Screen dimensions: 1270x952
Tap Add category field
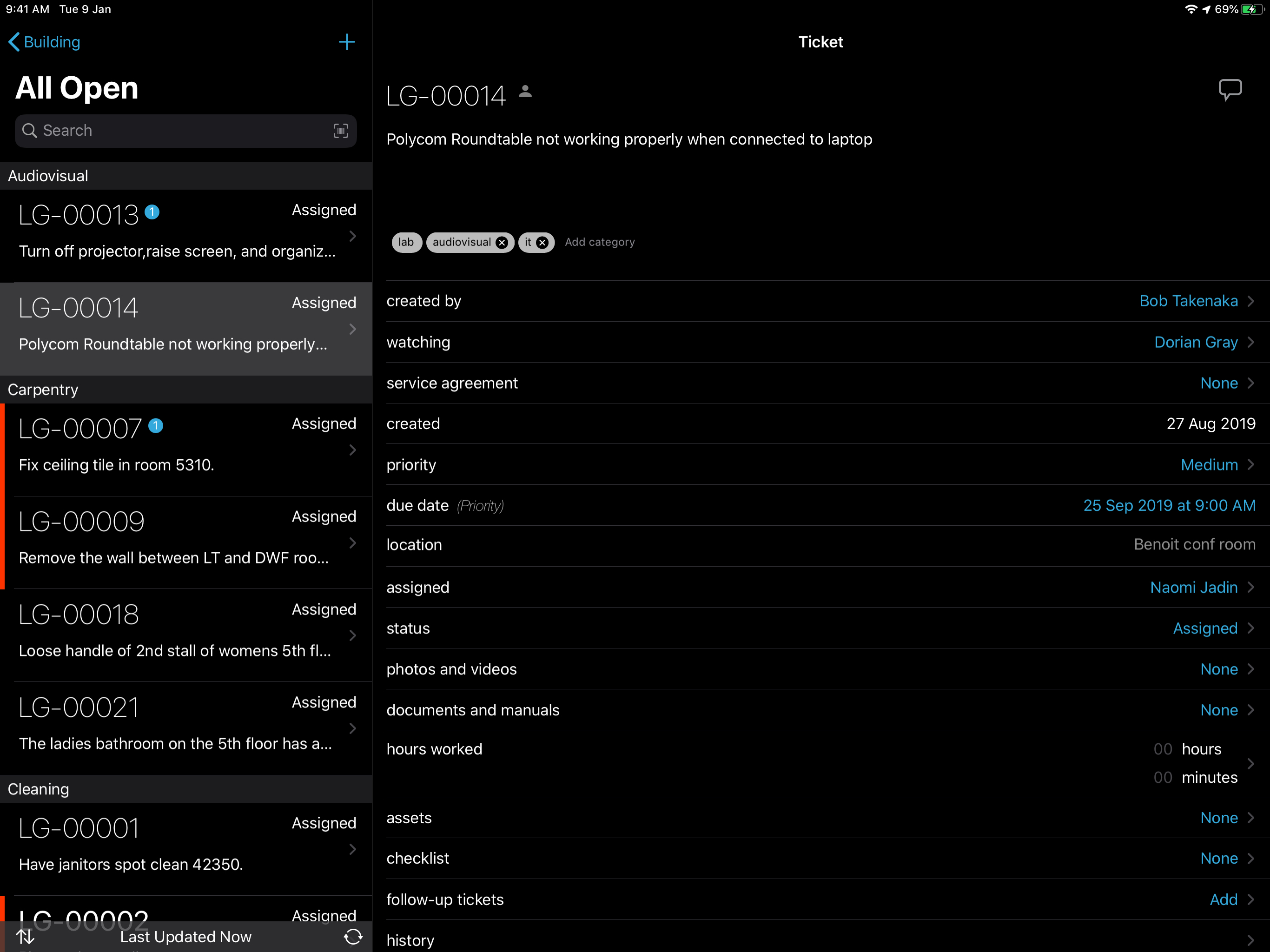pyautogui.click(x=599, y=242)
